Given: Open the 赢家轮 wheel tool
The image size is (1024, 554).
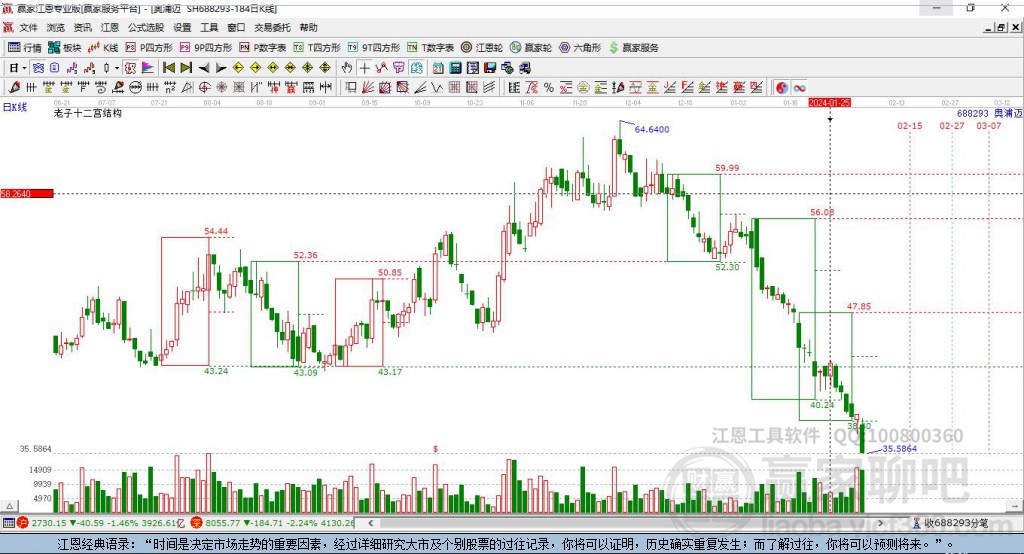Looking at the screenshot, I should coord(531,48).
